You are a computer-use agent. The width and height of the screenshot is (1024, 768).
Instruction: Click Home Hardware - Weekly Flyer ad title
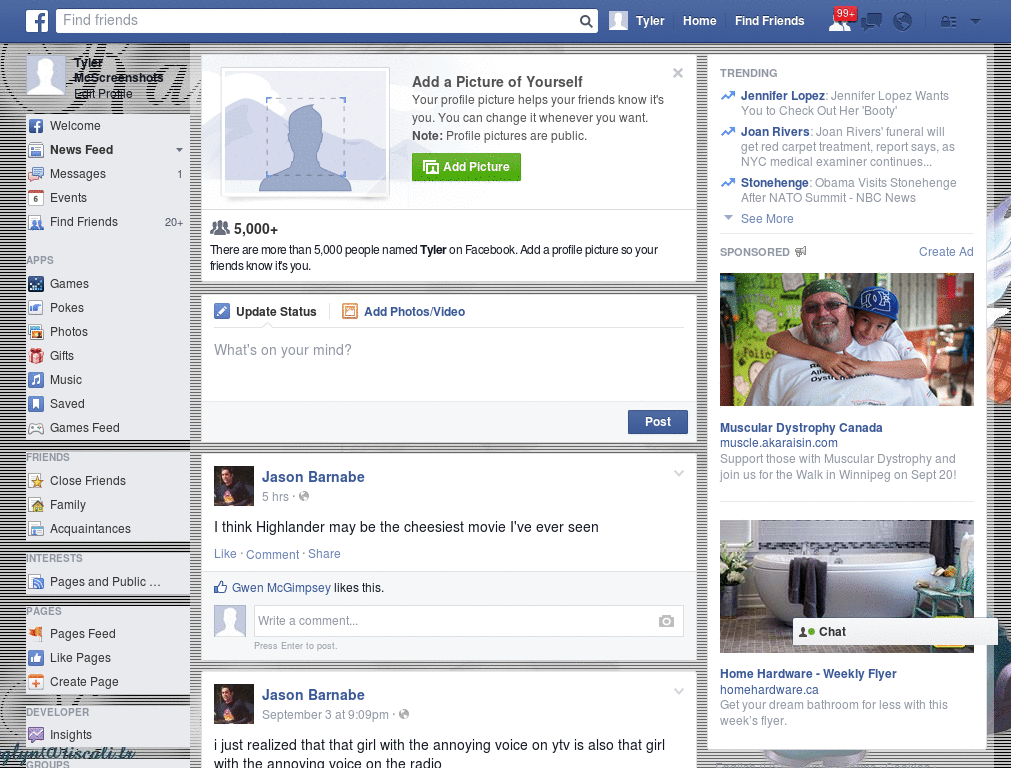click(x=808, y=674)
